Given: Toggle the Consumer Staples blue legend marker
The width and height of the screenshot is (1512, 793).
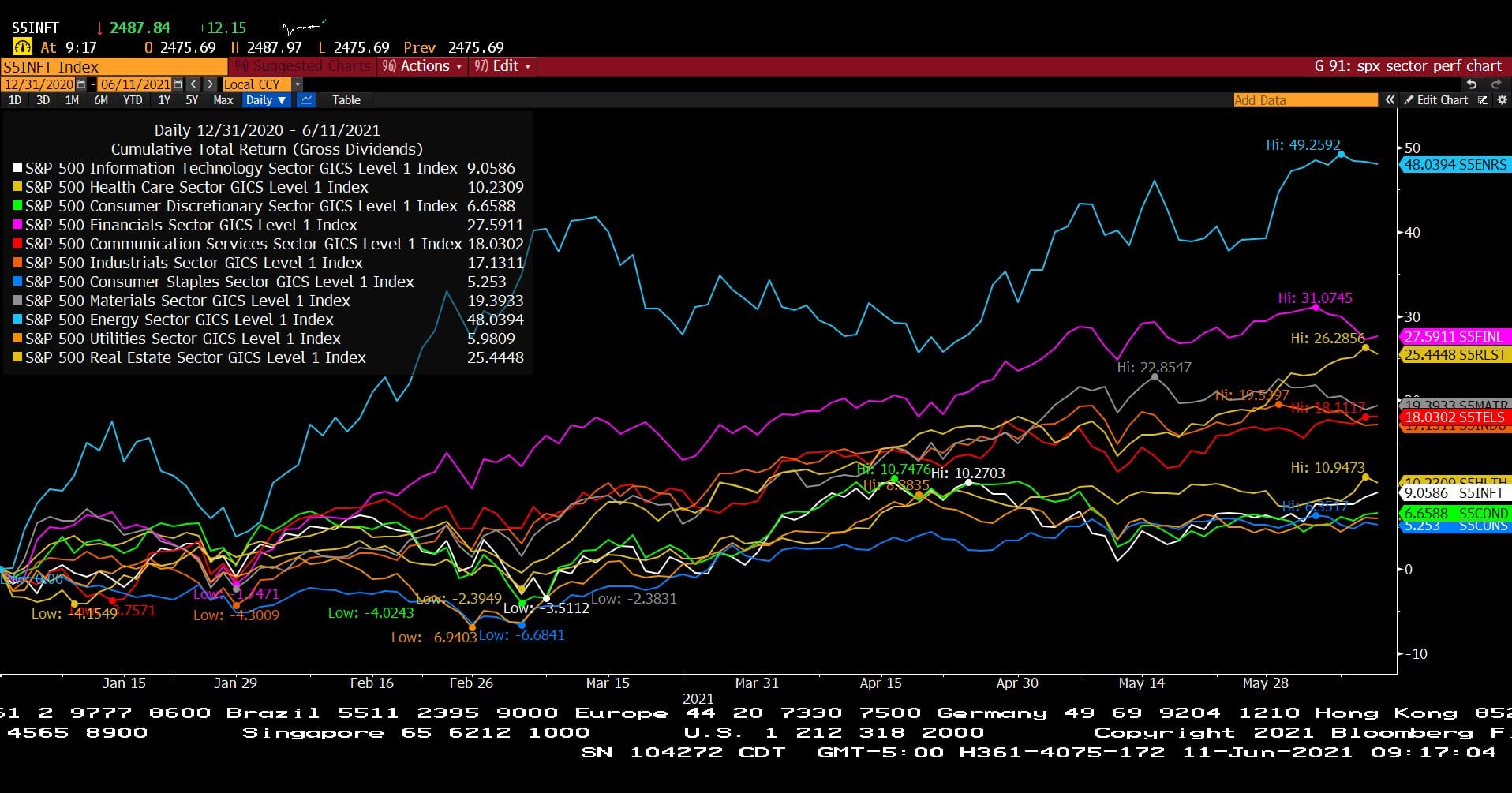Looking at the screenshot, I should (x=17, y=282).
